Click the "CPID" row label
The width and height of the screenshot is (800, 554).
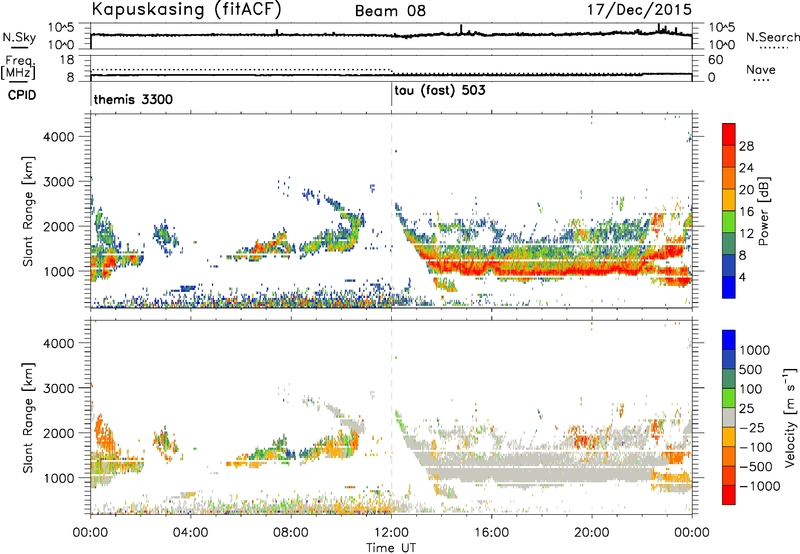(x=22, y=95)
